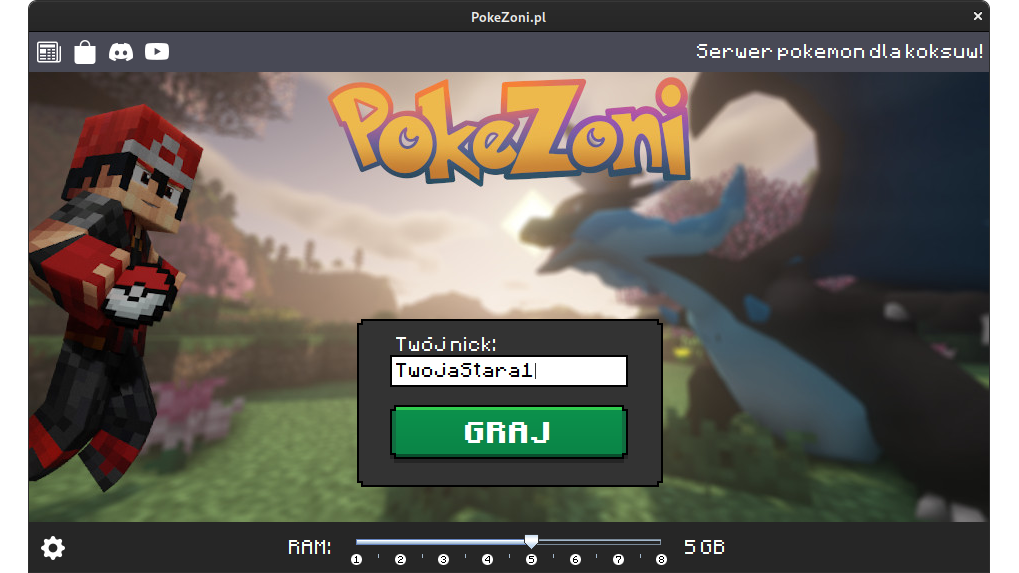Click the 'RAM:' label
This screenshot has height=573, width=1019.
pos(310,547)
